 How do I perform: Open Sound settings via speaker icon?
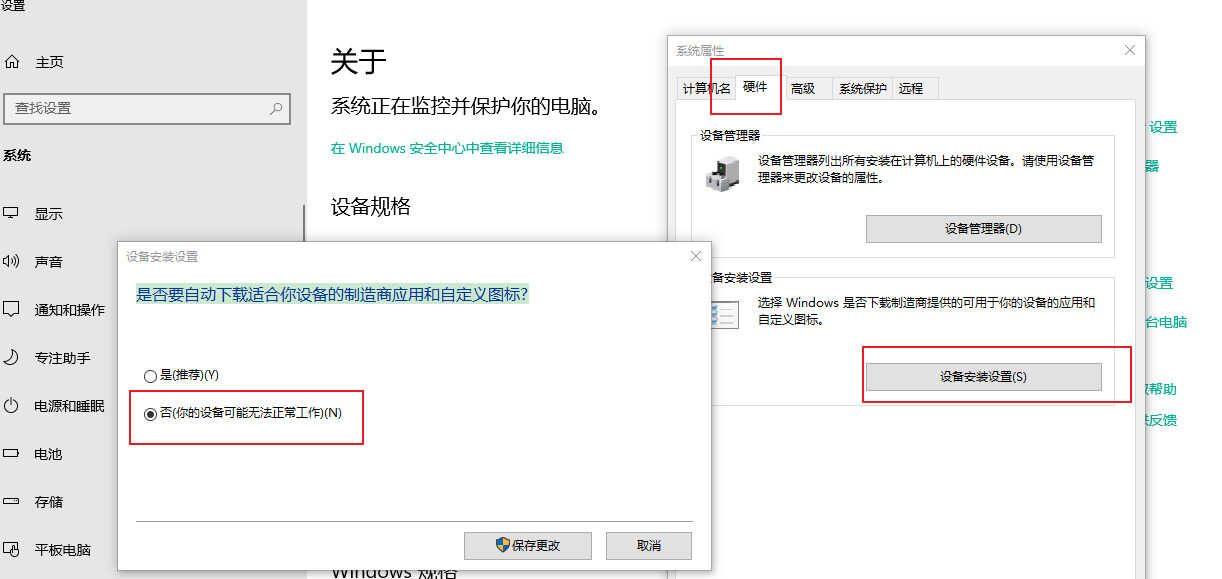(12, 261)
